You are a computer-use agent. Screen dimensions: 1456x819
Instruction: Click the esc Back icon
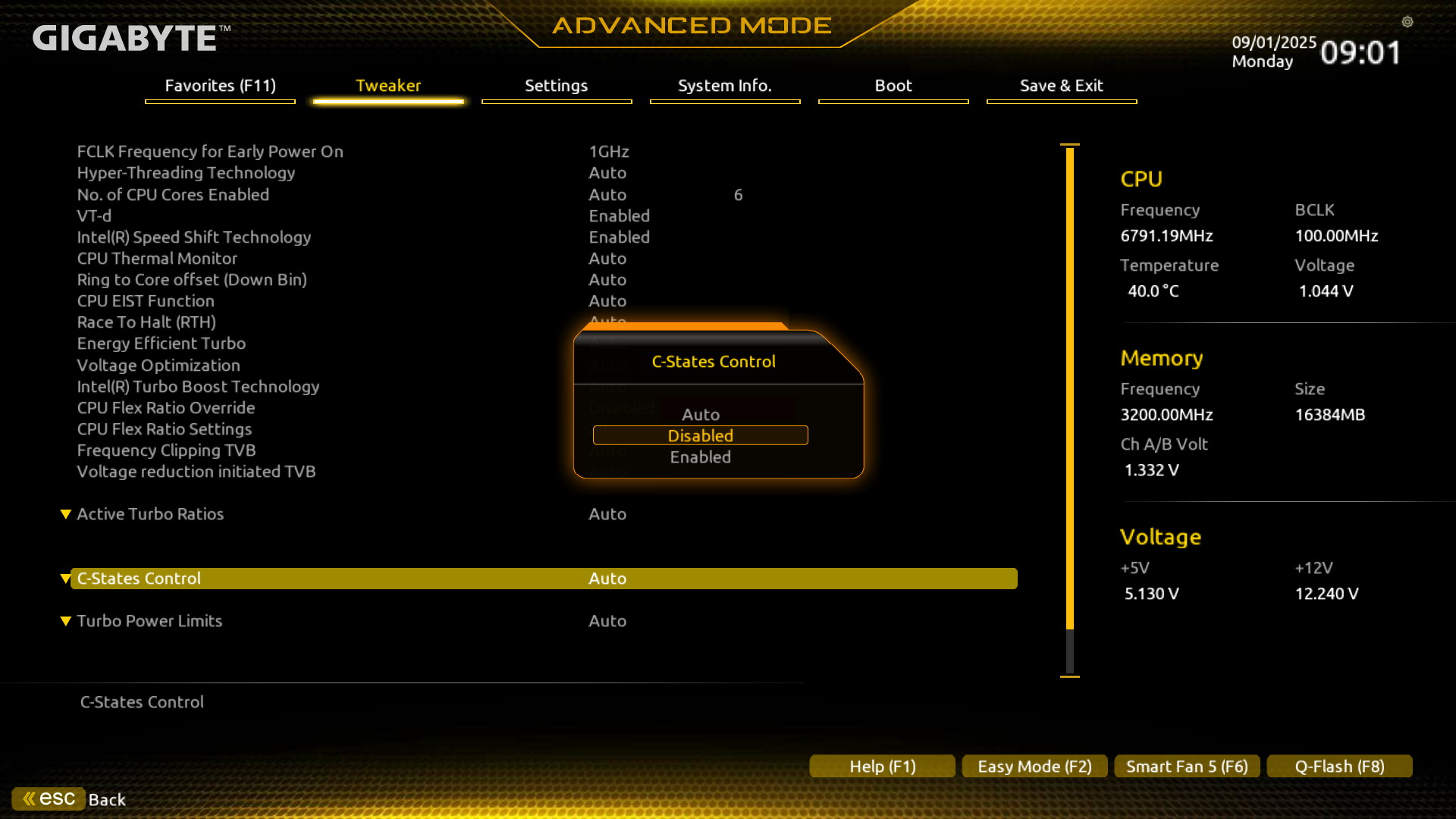49,799
